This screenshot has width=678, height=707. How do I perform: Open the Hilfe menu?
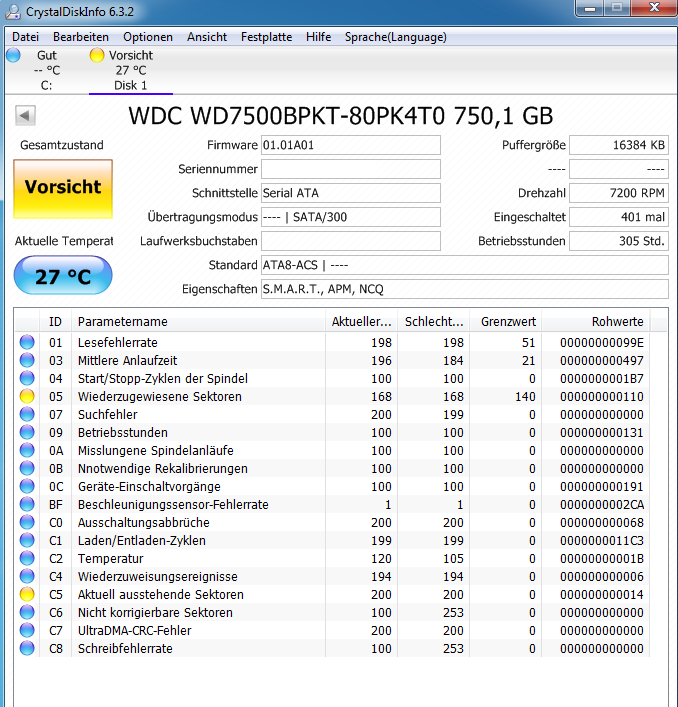pyautogui.click(x=318, y=37)
